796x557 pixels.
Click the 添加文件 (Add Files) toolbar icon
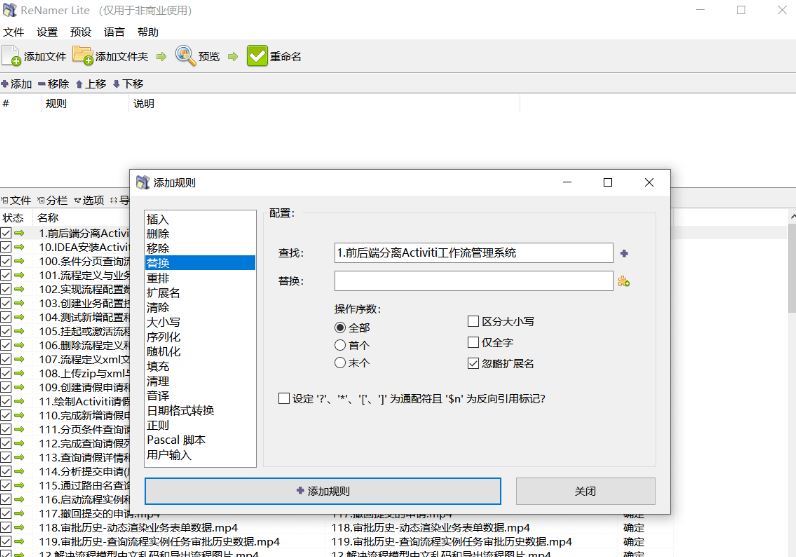pyautogui.click(x=12, y=56)
